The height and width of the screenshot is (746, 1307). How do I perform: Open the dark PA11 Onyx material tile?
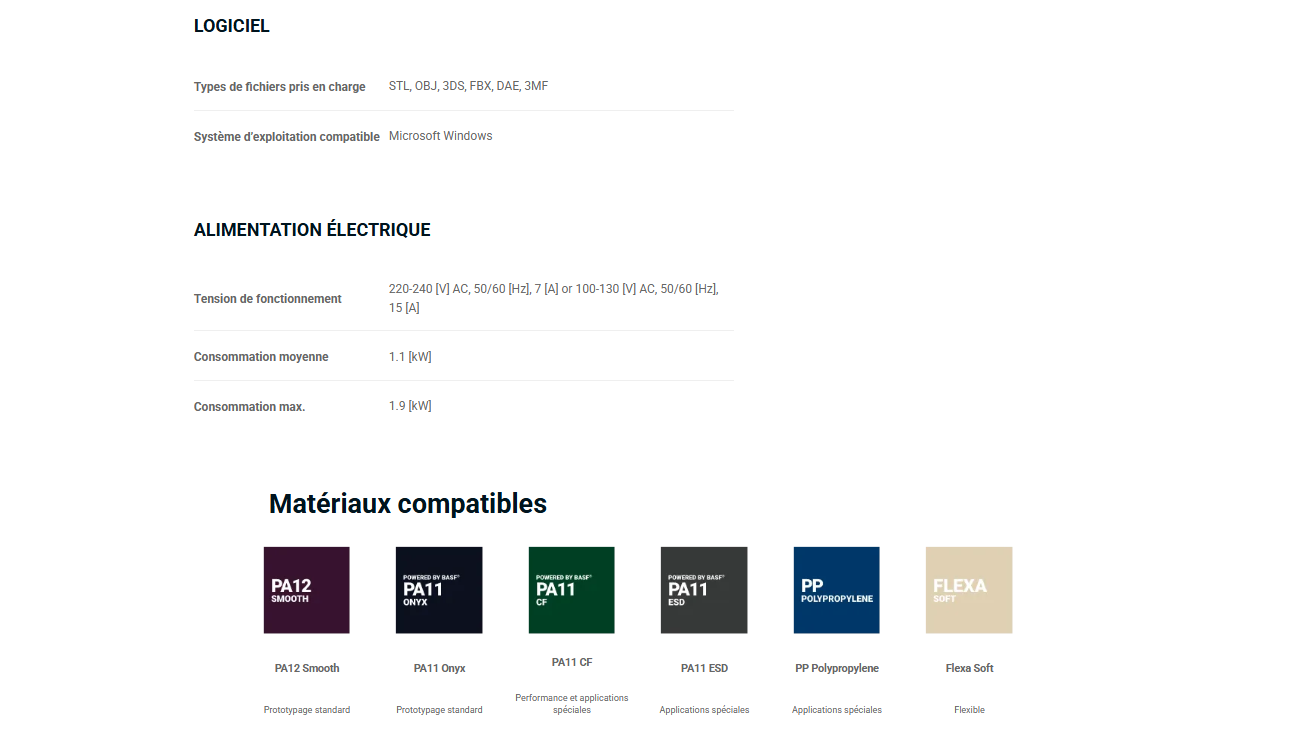[x=439, y=590]
